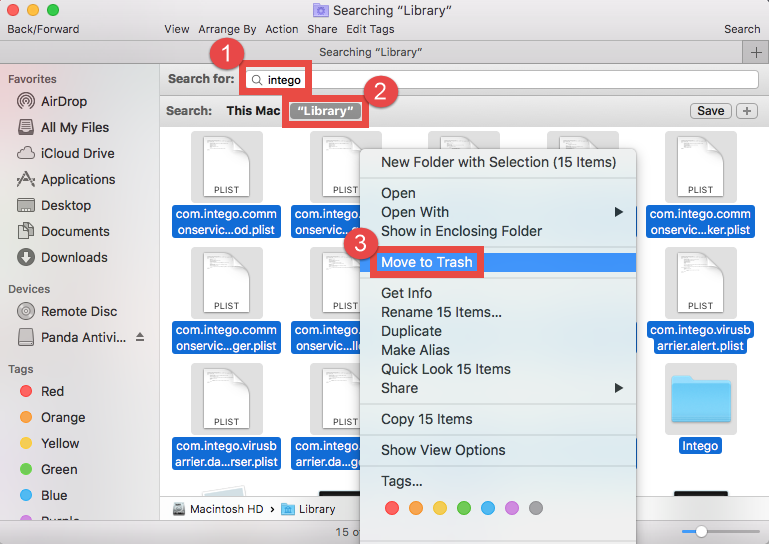Choose Move to Trash
Viewport: 769px width, 544px height.
coord(498,262)
